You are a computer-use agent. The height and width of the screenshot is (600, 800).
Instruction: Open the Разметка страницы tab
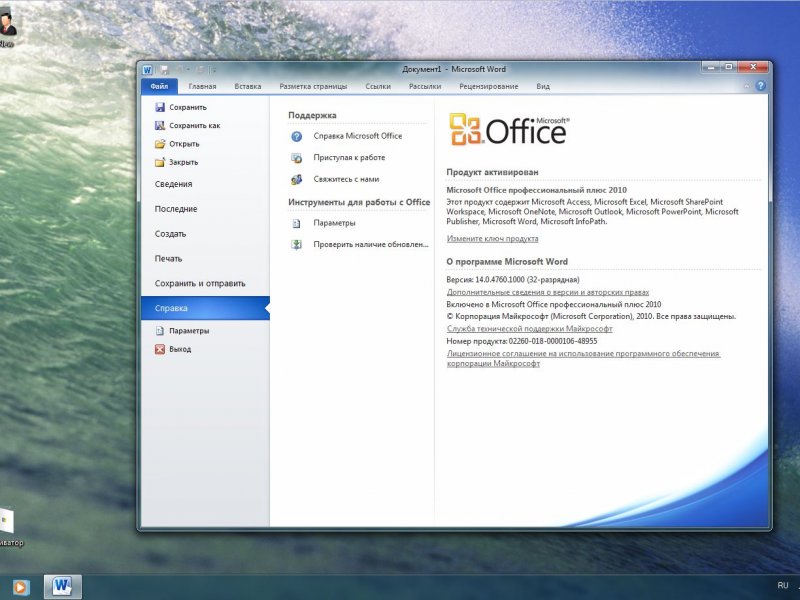pos(313,86)
